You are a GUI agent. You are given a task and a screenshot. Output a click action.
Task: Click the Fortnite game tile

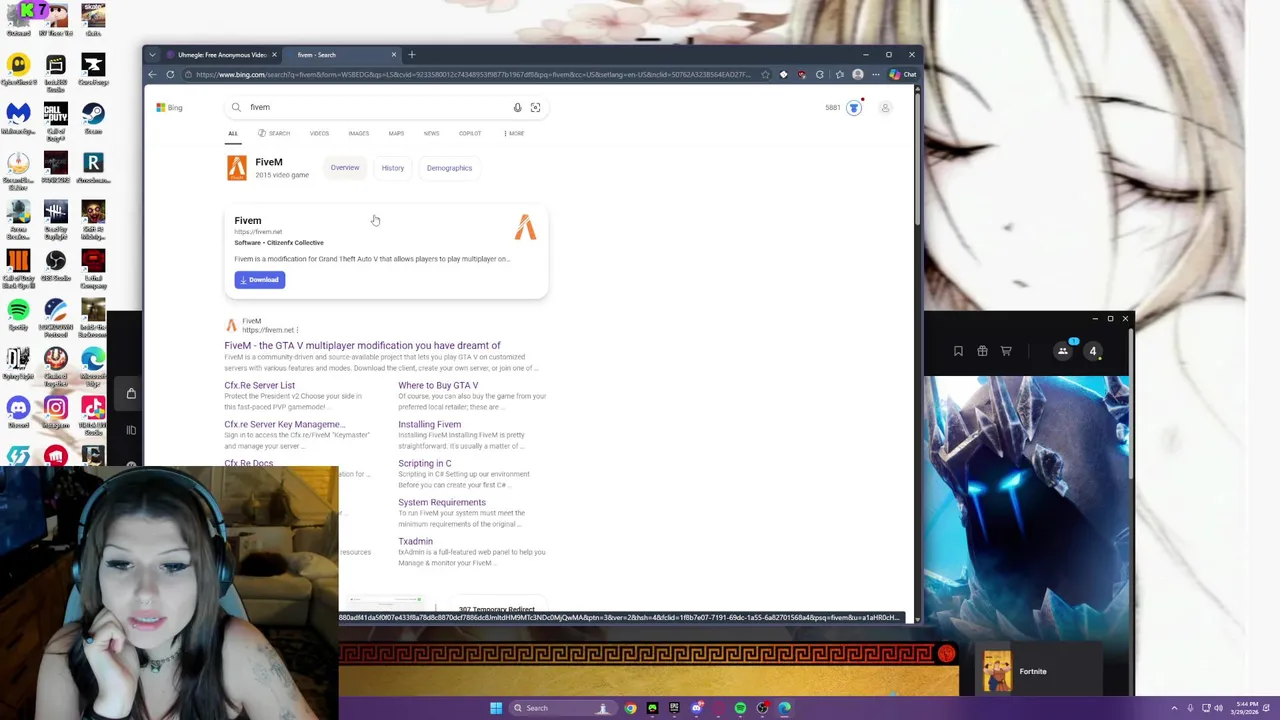coord(1040,671)
